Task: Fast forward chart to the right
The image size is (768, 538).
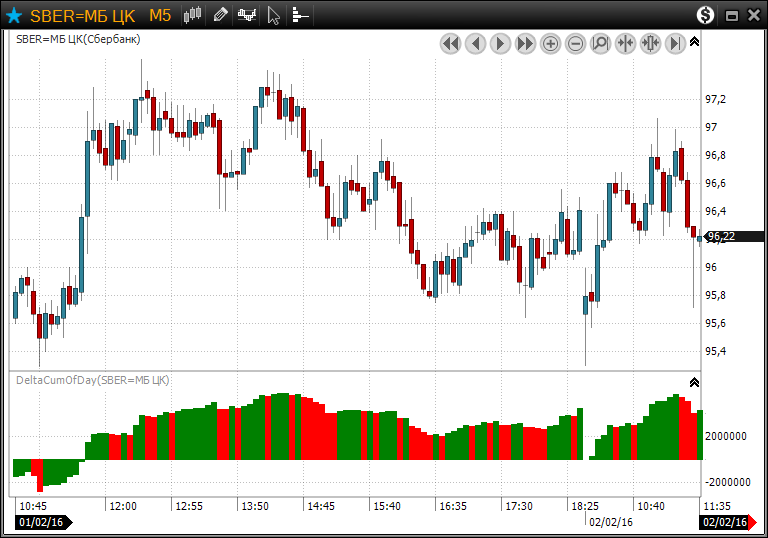Action: coord(525,44)
